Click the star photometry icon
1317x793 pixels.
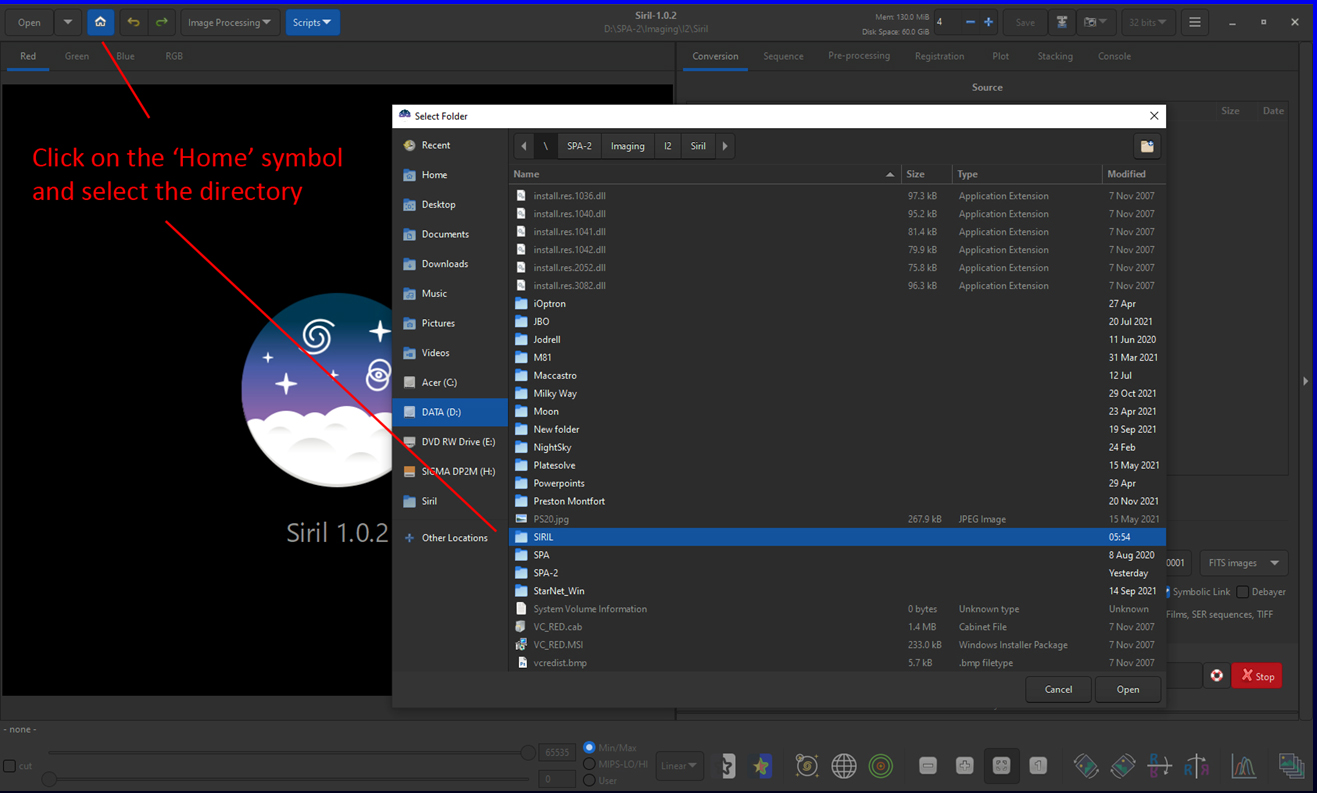(x=762, y=766)
